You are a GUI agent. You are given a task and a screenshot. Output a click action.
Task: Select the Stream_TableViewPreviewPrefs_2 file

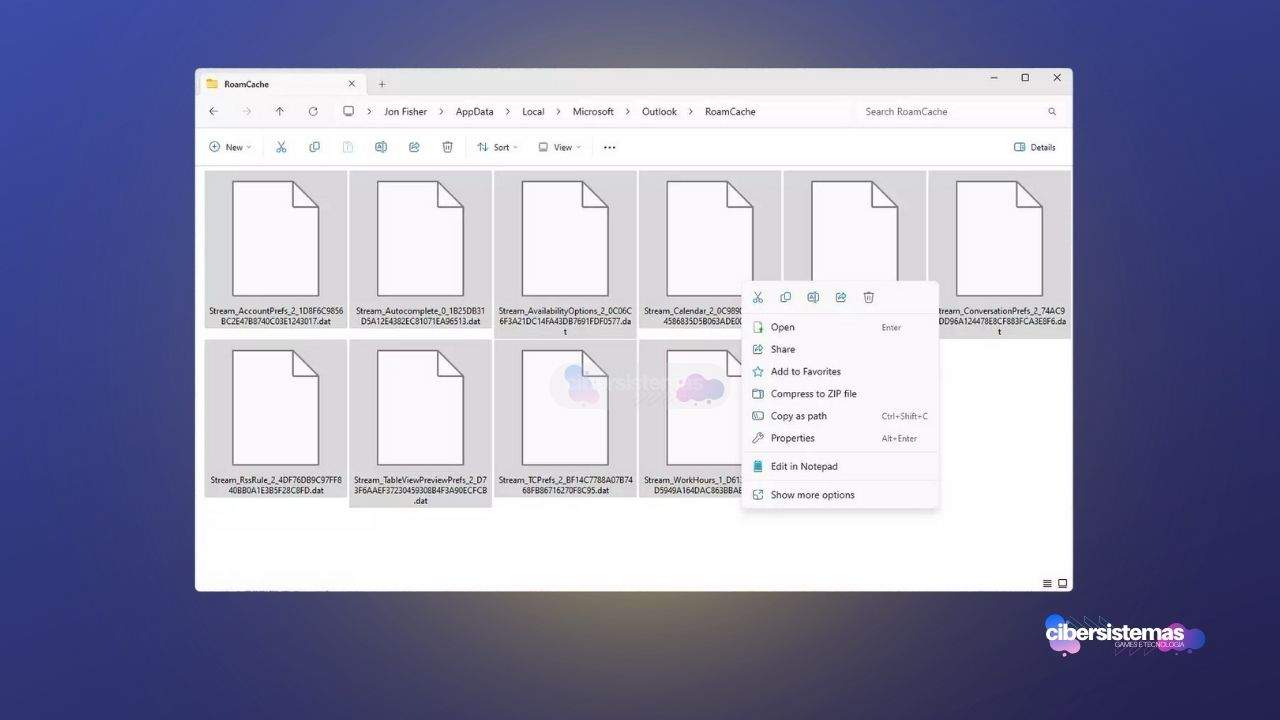[x=420, y=424]
